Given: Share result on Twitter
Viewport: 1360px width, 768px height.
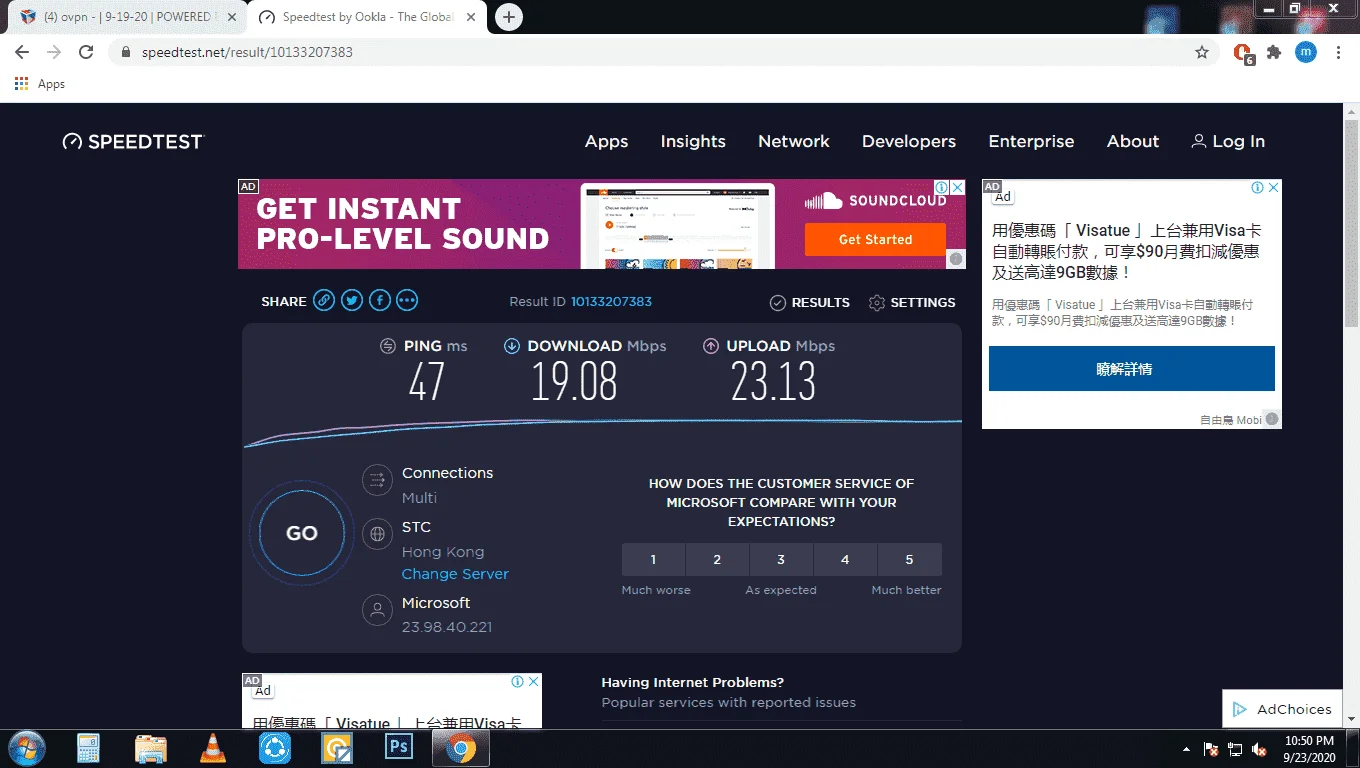Looking at the screenshot, I should [352, 301].
